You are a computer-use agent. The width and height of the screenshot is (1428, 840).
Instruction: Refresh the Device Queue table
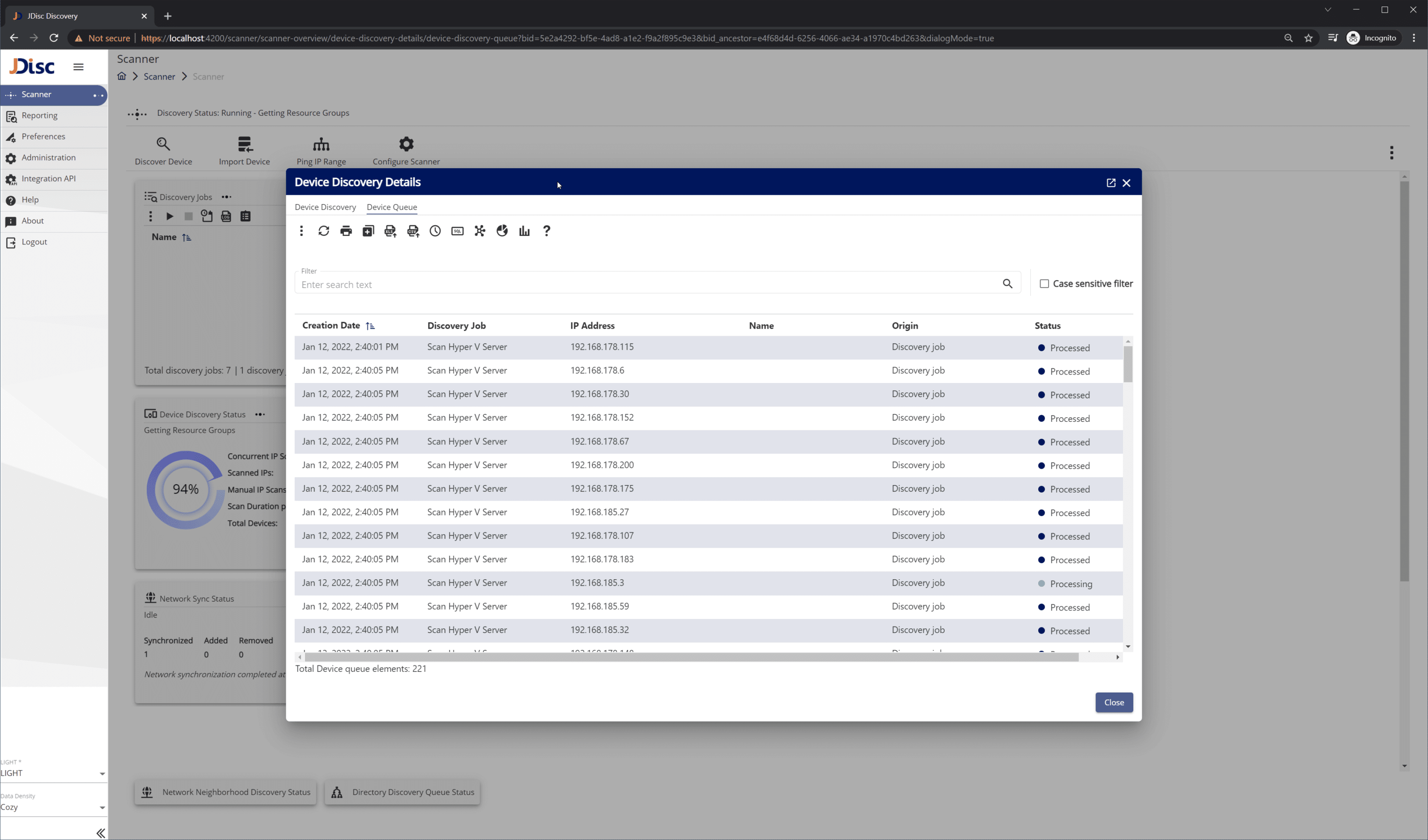point(324,231)
